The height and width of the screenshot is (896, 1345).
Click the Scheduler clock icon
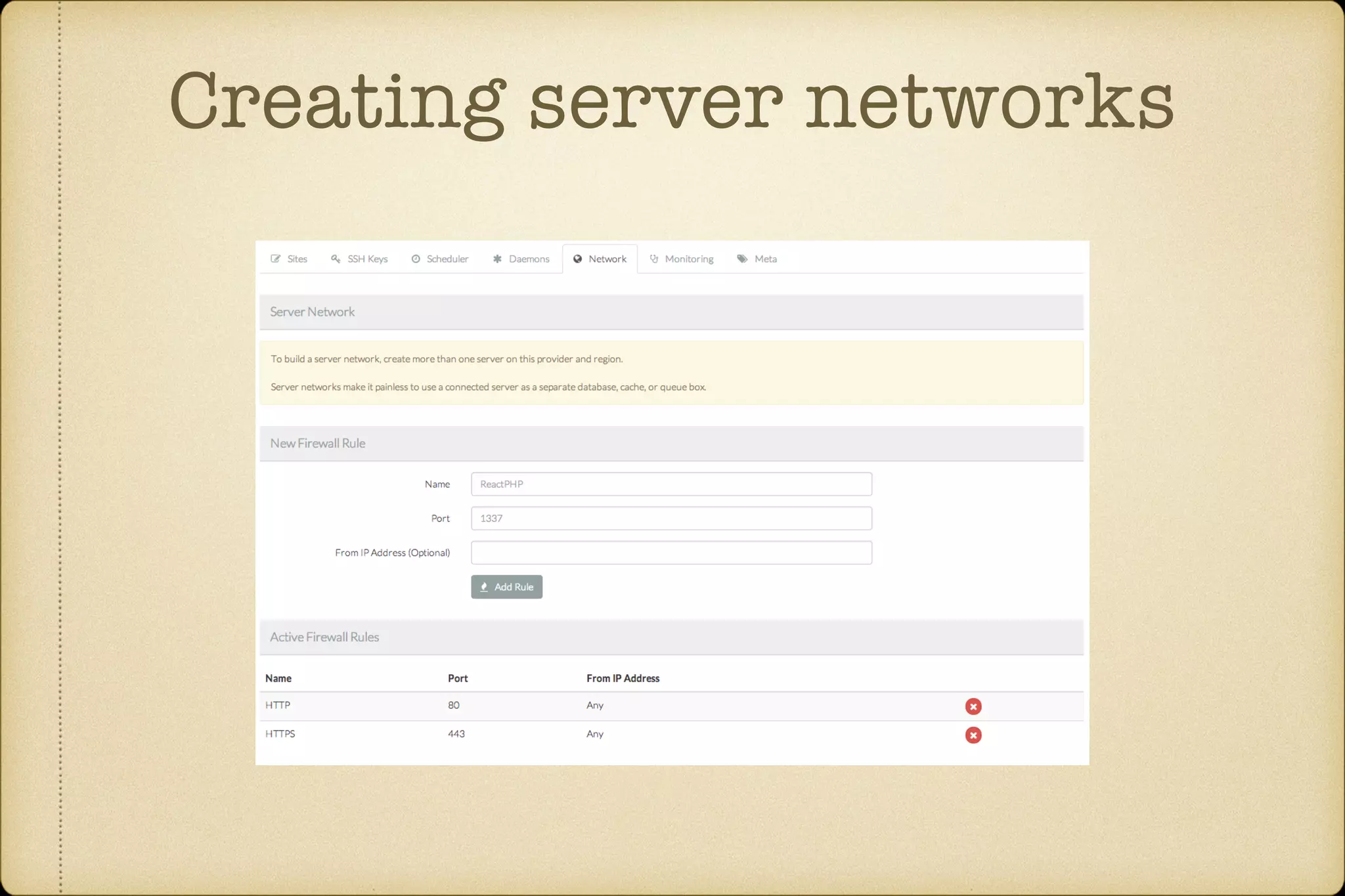click(x=416, y=259)
